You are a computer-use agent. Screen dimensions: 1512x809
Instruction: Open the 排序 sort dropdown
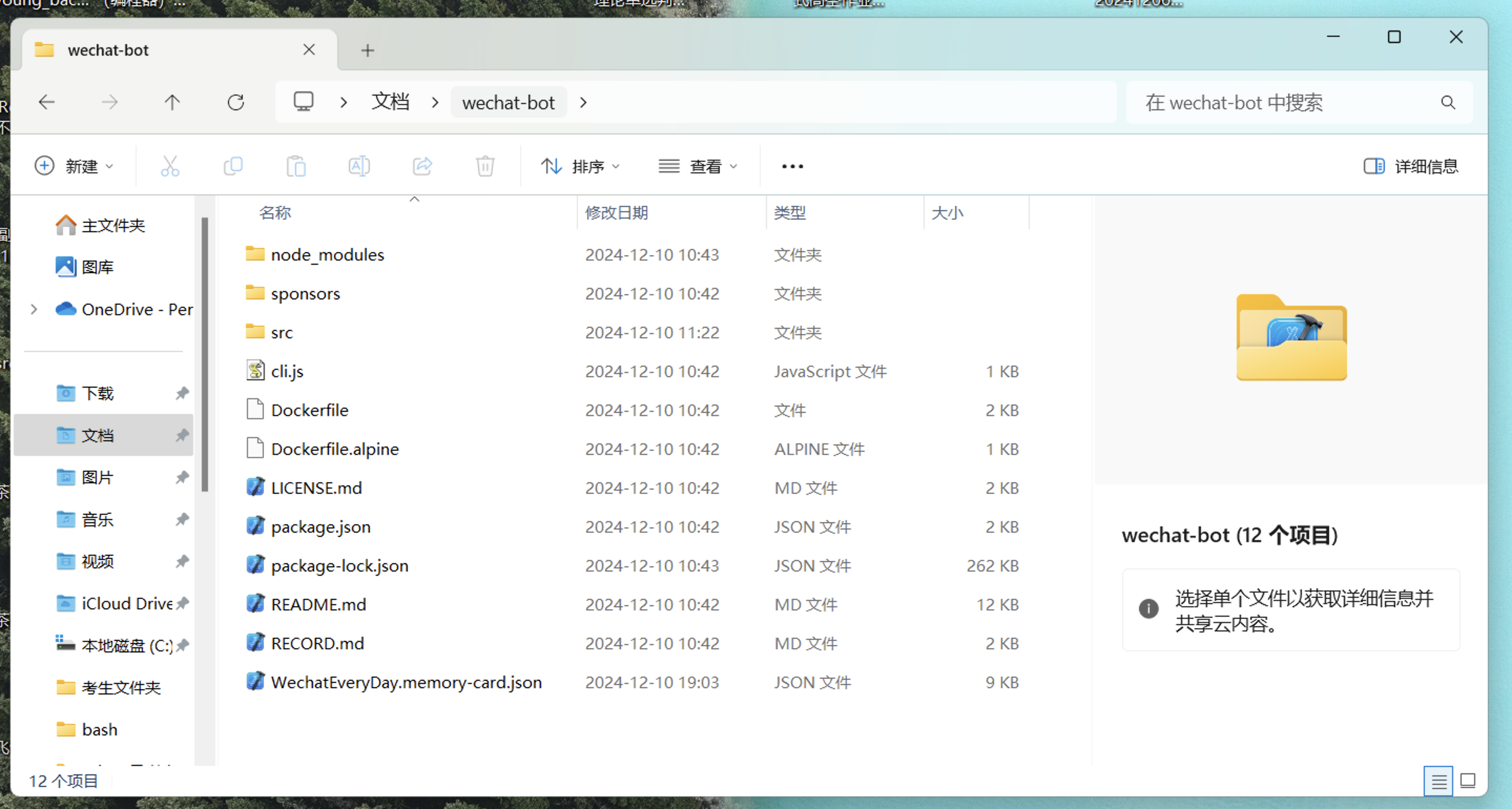pyautogui.click(x=580, y=166)
